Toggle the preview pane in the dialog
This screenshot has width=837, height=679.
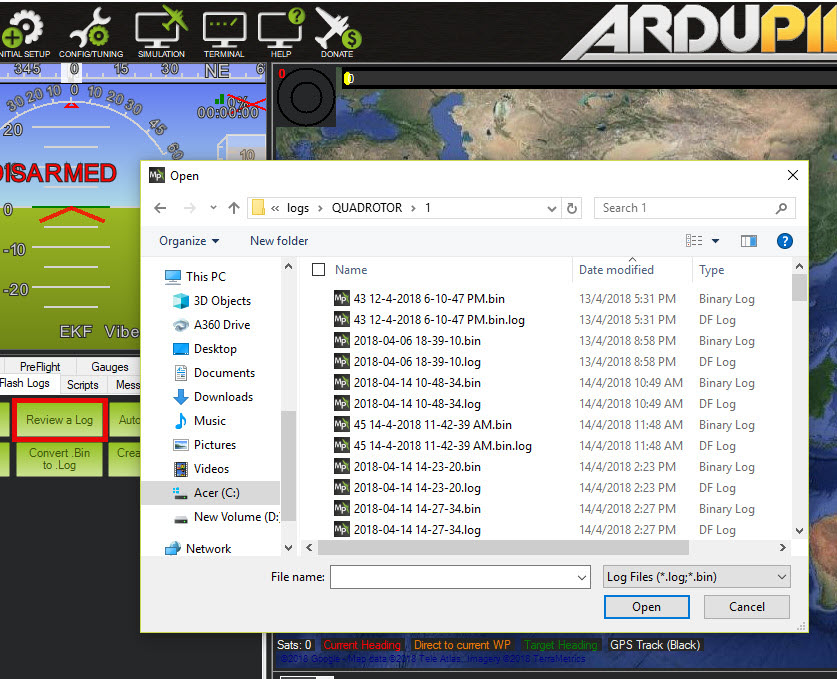pyautogui.click(x=750, y=240)
